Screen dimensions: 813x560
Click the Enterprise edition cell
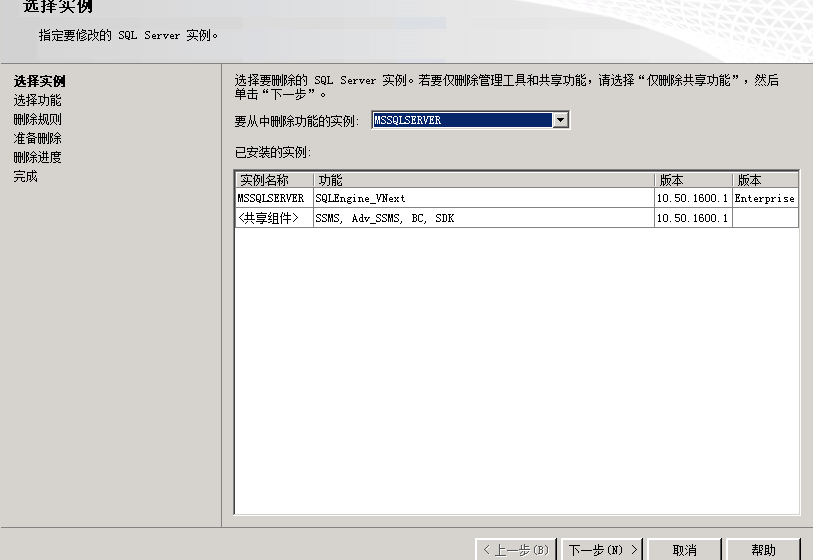point(765,198)
